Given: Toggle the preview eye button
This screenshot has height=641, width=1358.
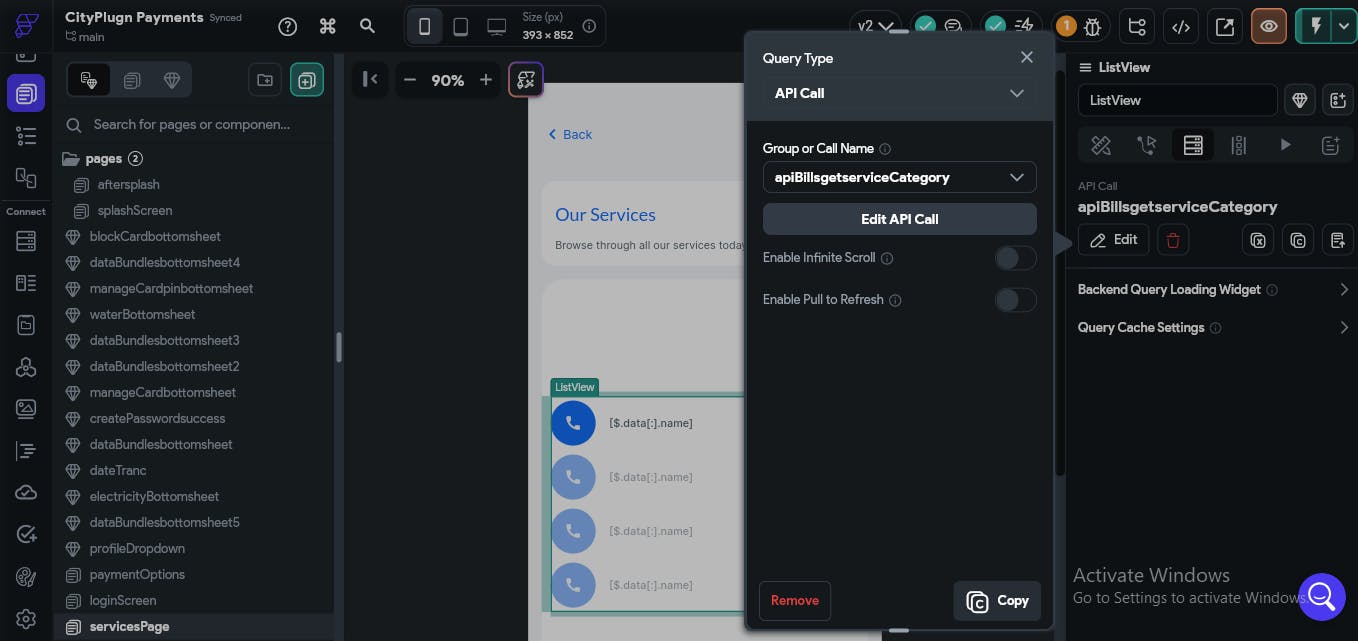Looking at the screenshot, I should pyautogui.click(x=1269, y=27).
